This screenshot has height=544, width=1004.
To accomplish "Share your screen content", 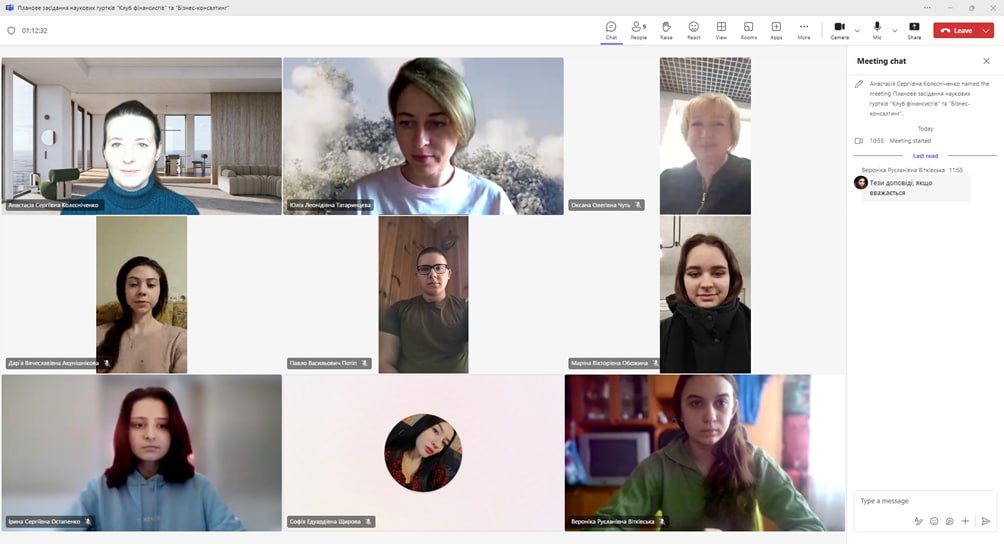I will tap(914, 30).
